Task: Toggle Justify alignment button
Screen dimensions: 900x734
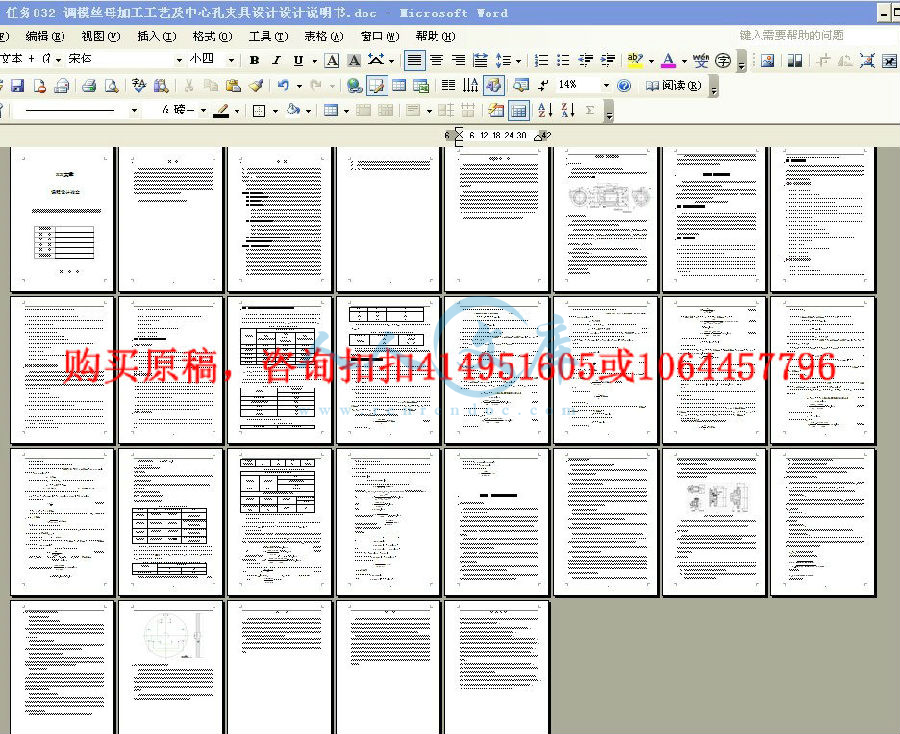Action: tap(414, 60)
